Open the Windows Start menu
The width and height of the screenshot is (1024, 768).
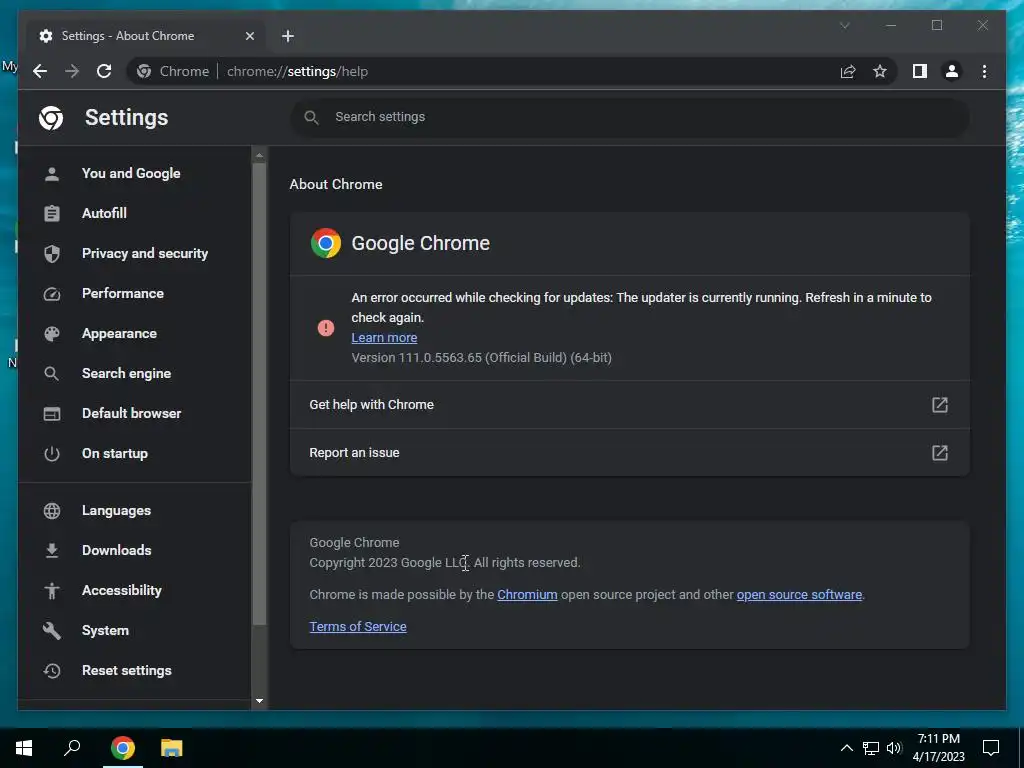pos(24,748)
